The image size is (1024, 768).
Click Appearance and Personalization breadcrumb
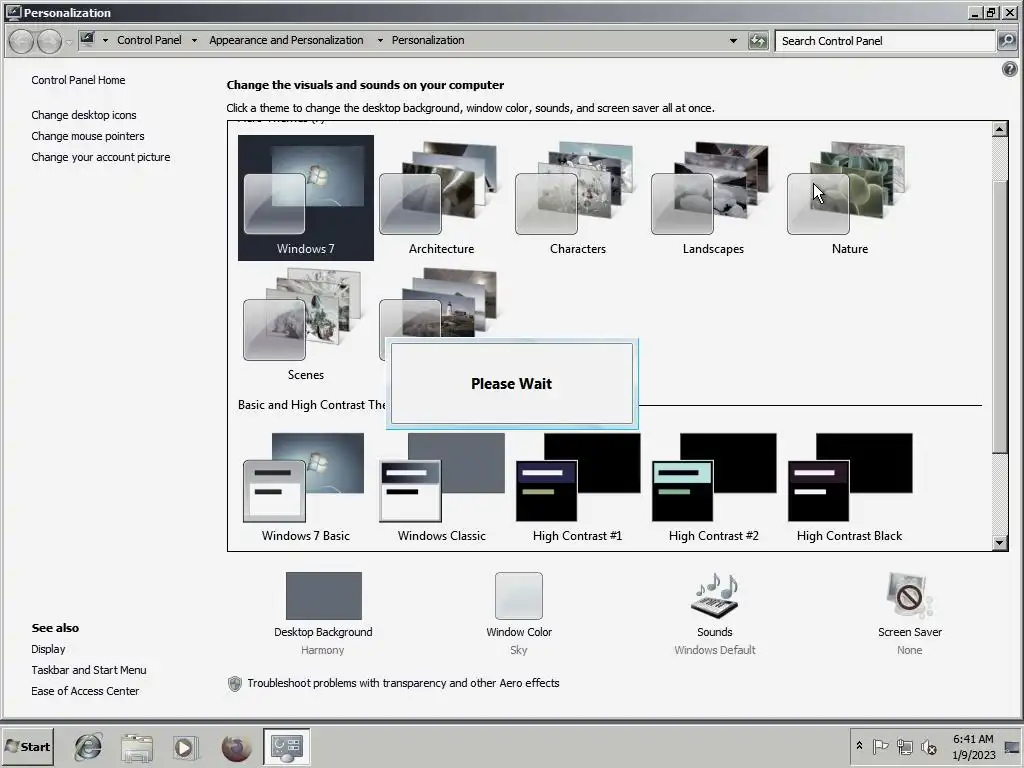[x=286, y=40]
